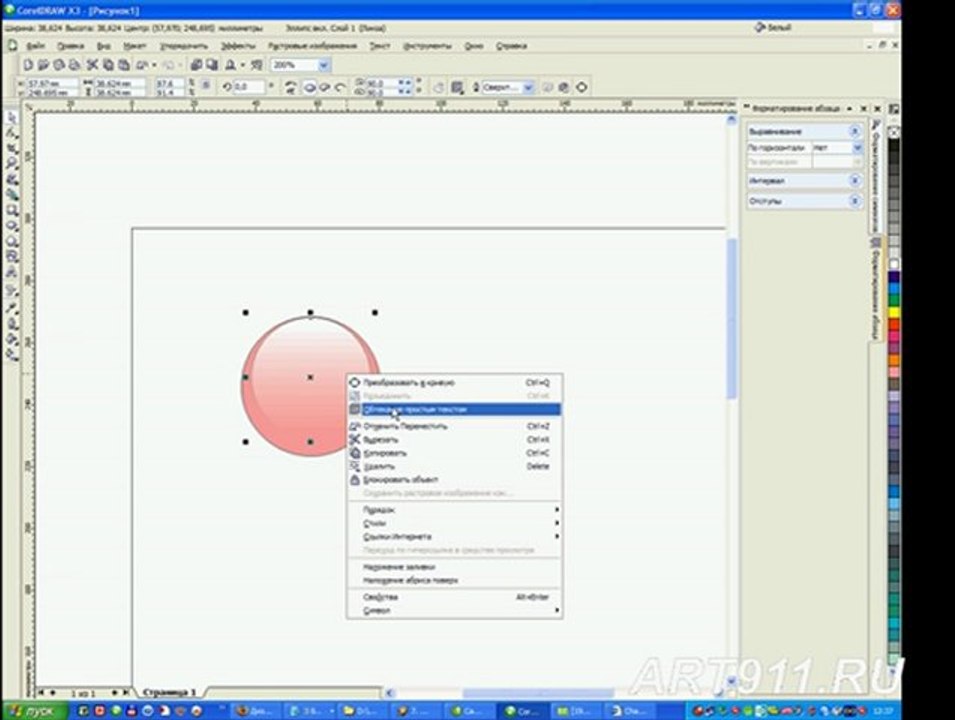The width and height of the screenshot is (955, 720).
Task: Click the Save toolbar icon
Action: click(59, 65)
